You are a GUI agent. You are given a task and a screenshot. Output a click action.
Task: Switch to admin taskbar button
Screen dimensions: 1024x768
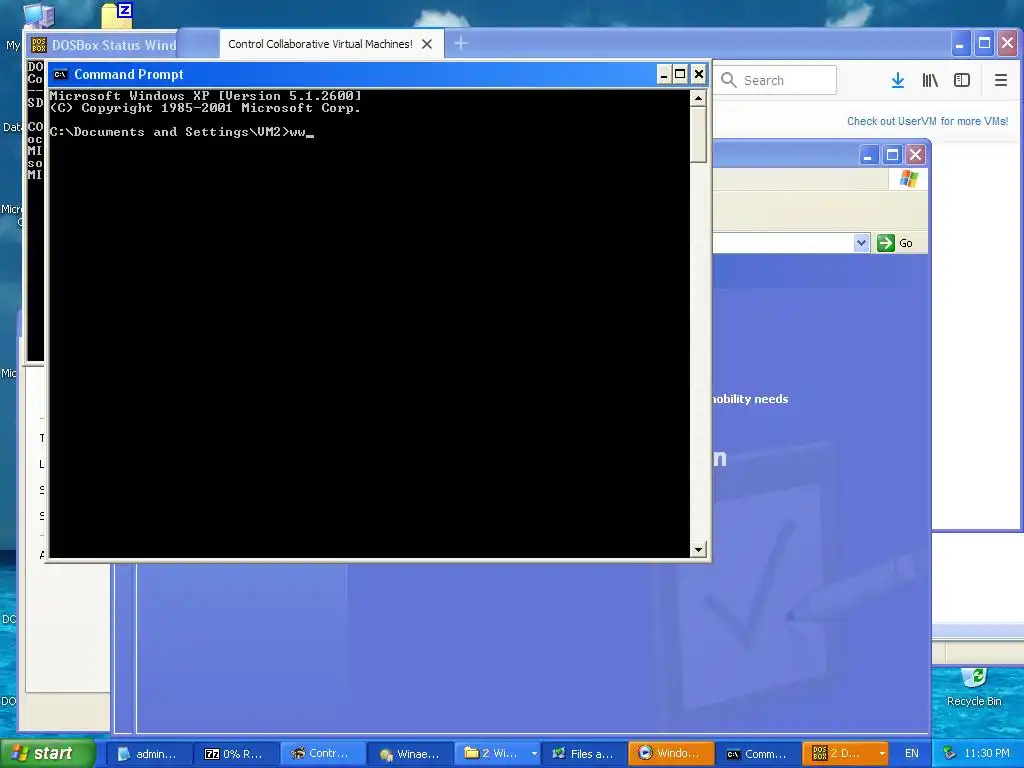tap(149, 754)
